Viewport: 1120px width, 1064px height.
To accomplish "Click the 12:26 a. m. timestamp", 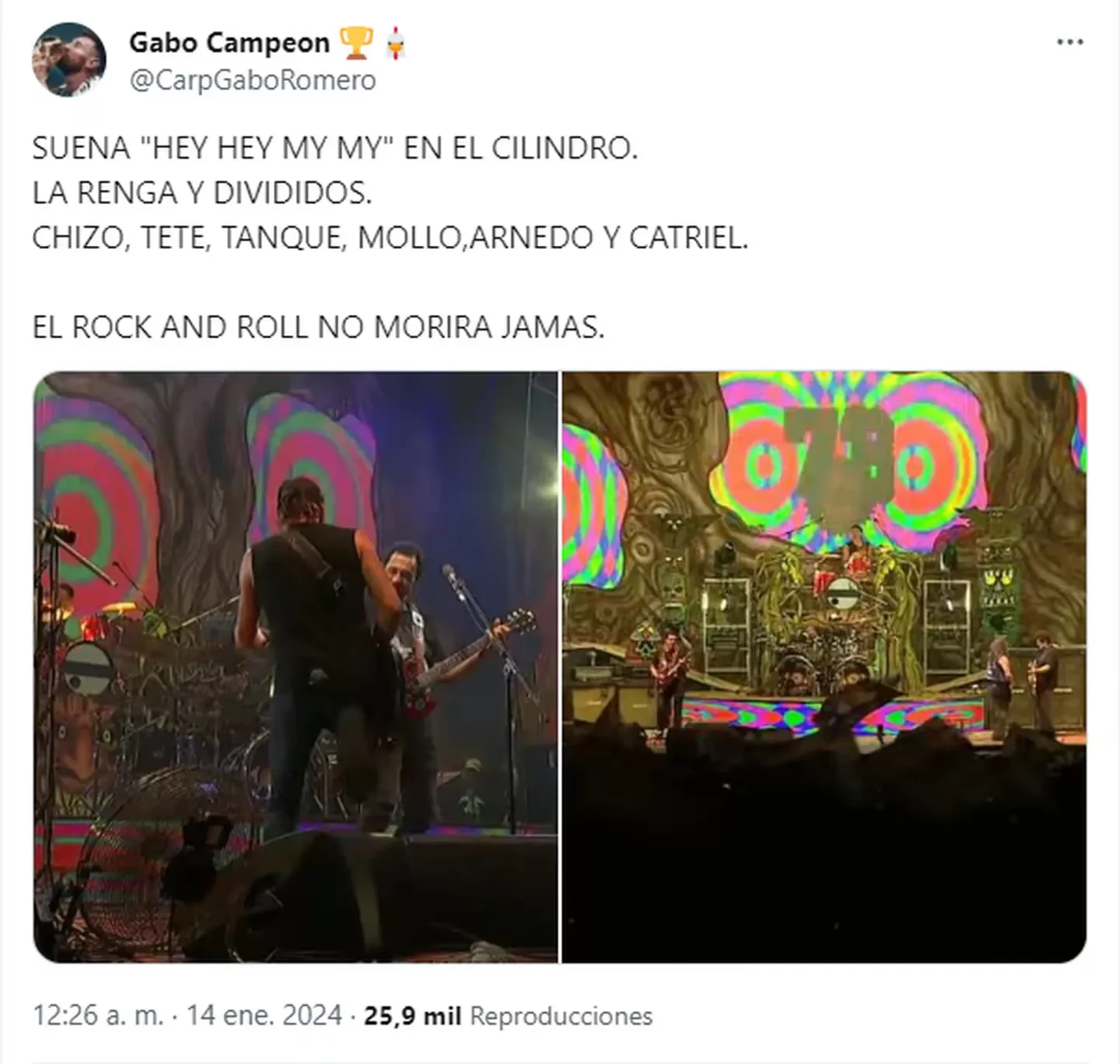I will click(x=98, y=1015).
